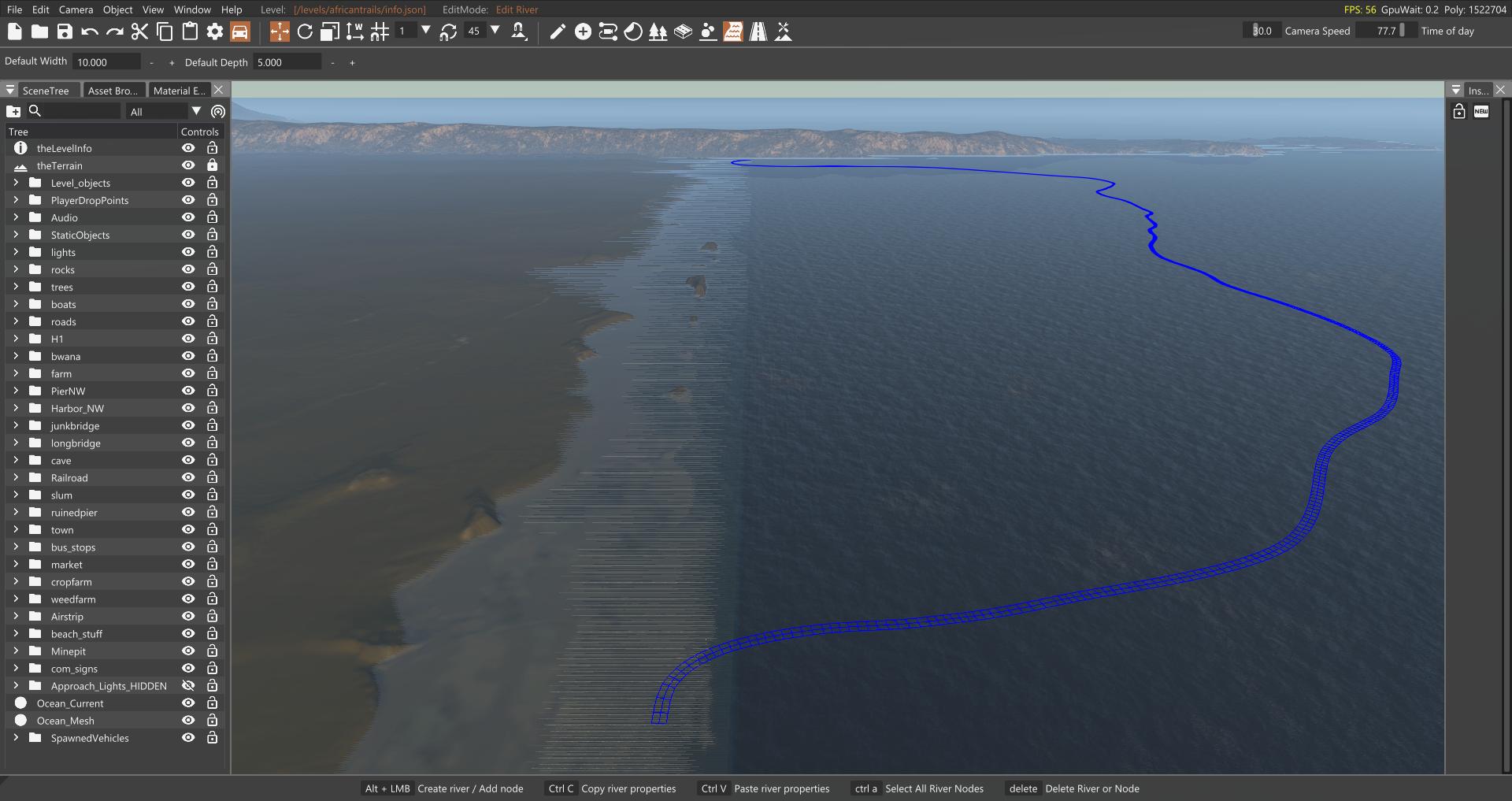Open the Window menu

(x=192, y=9)
